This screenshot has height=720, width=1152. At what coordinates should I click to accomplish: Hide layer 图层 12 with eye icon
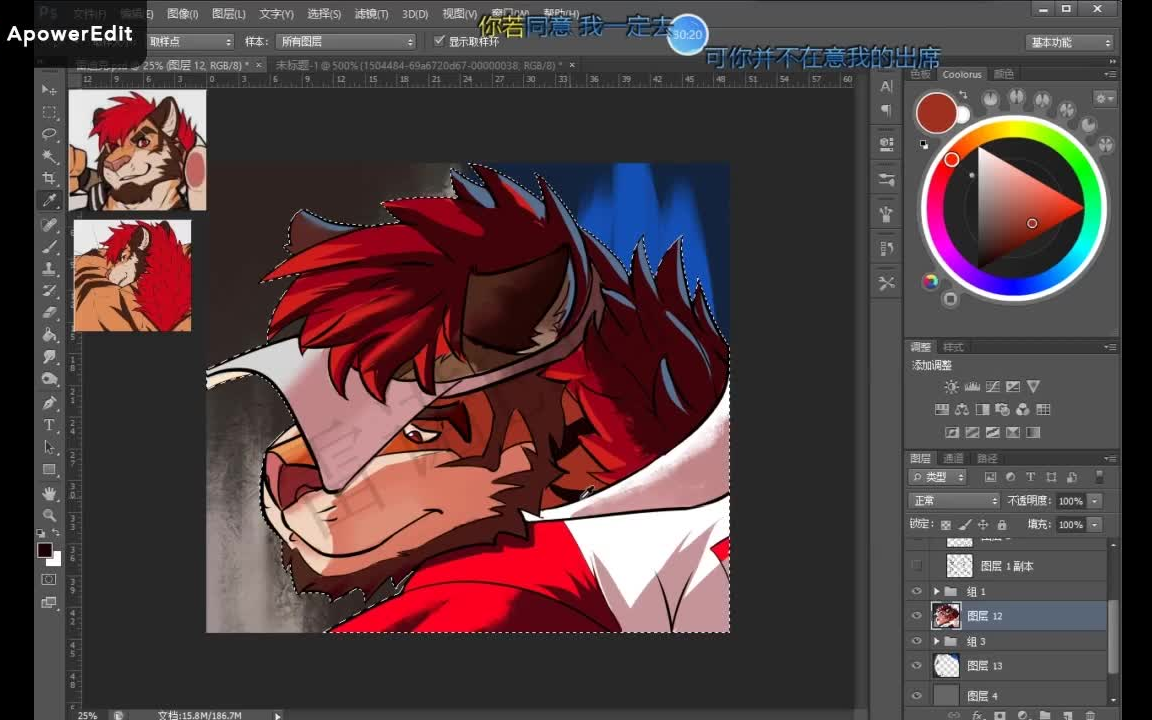pyautogui.click(x=916, y=616)
